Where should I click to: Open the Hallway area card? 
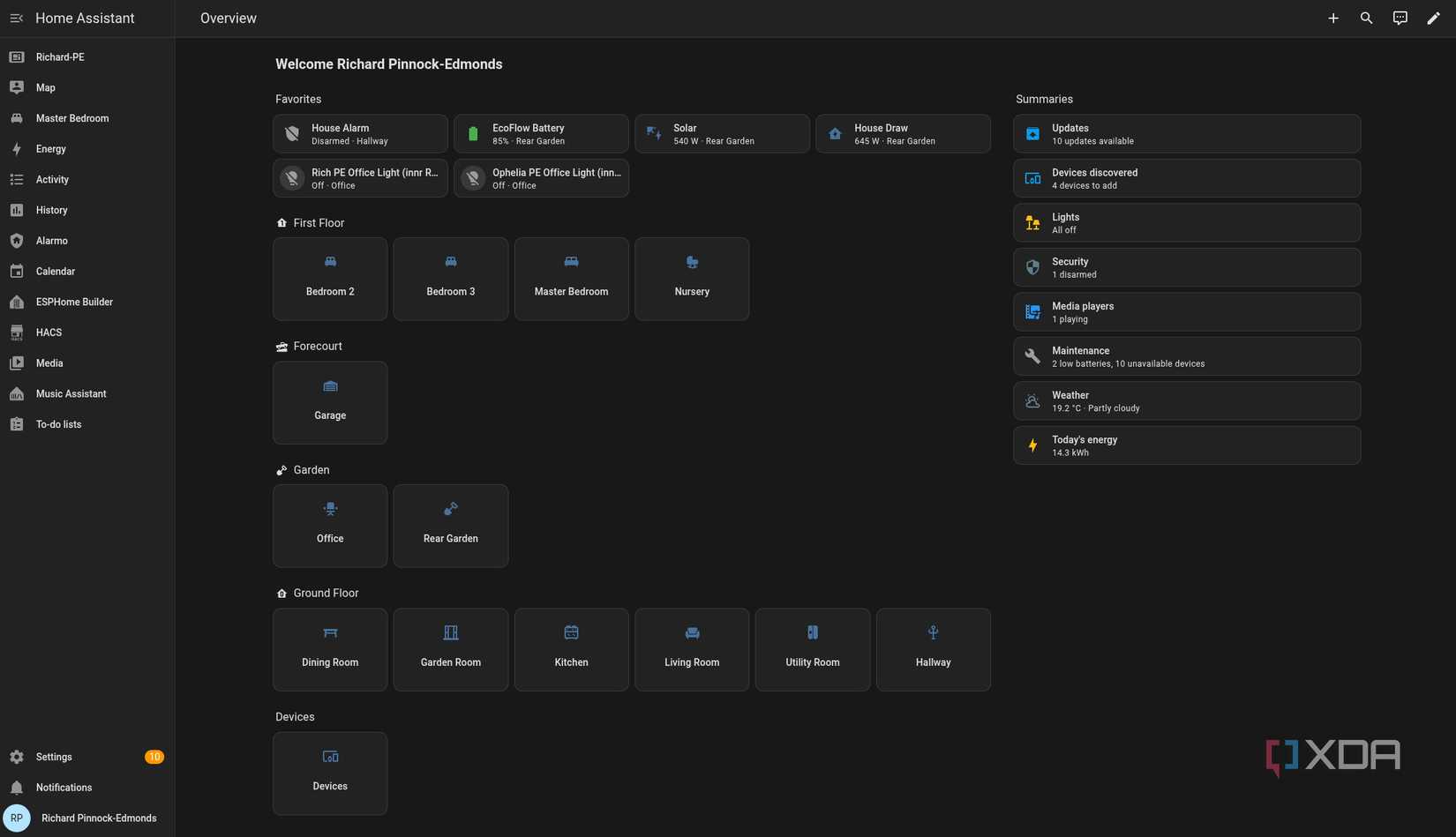coord(933,649)
